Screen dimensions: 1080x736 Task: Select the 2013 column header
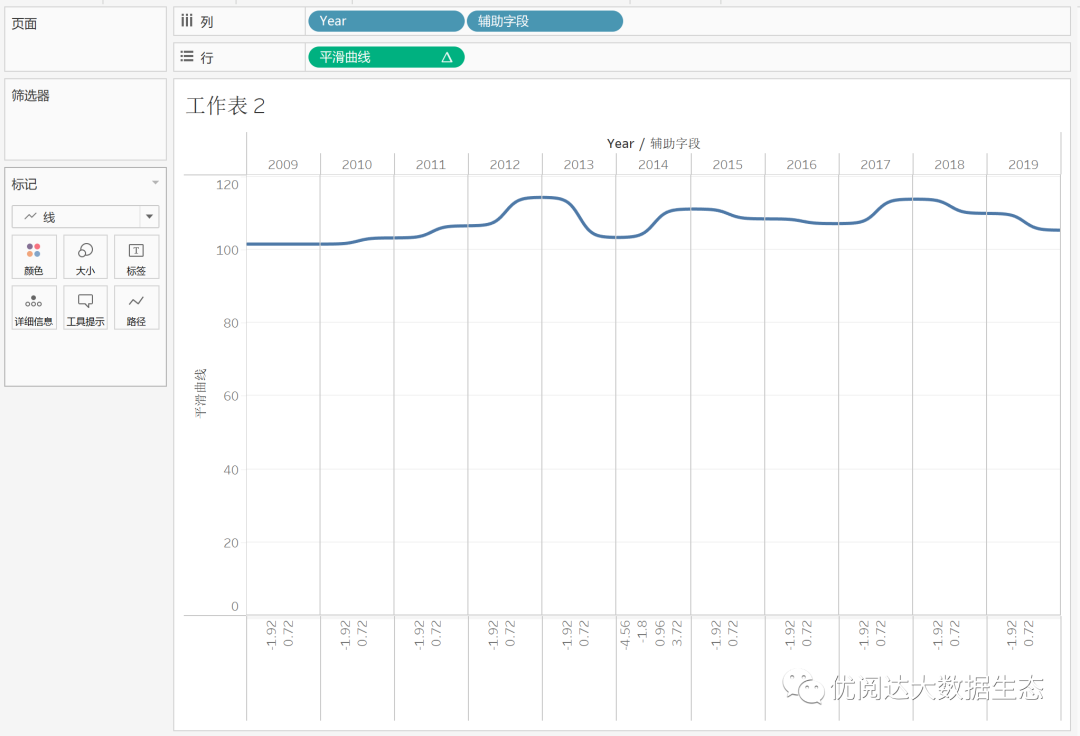[579, 165]
